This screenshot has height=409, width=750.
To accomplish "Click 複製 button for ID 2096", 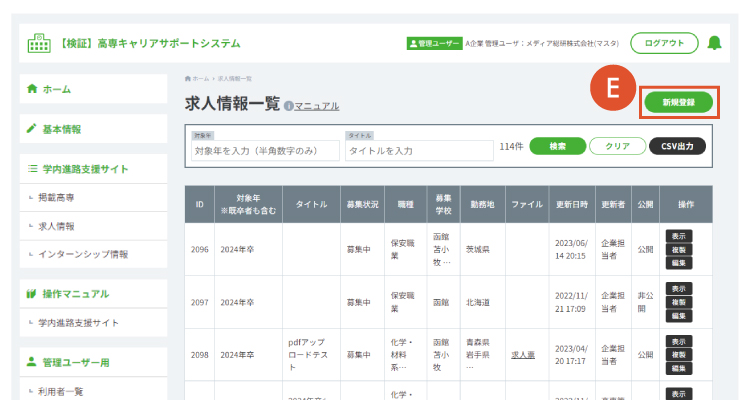I will coord(679,249).
